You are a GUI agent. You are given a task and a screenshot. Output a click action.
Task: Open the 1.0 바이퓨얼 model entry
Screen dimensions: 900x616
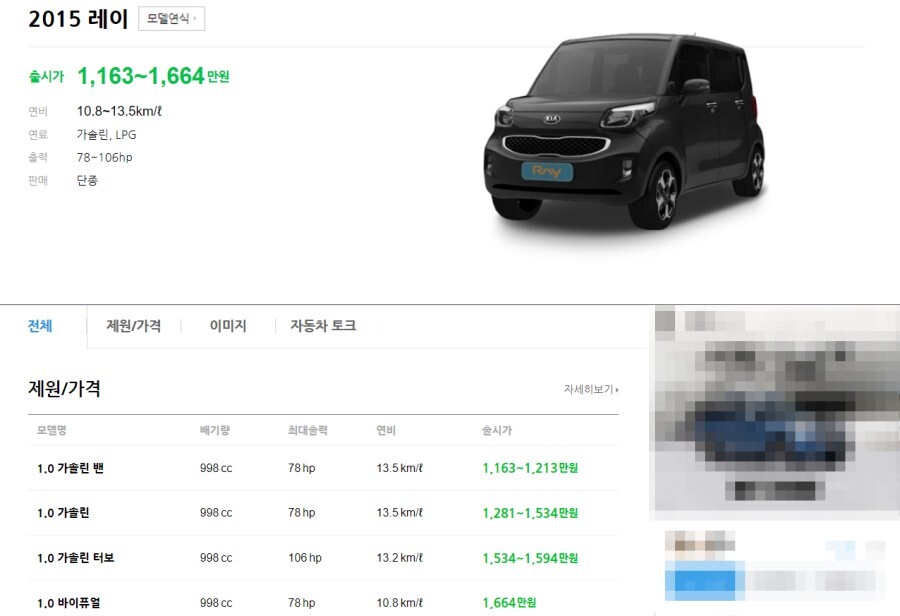69,603
